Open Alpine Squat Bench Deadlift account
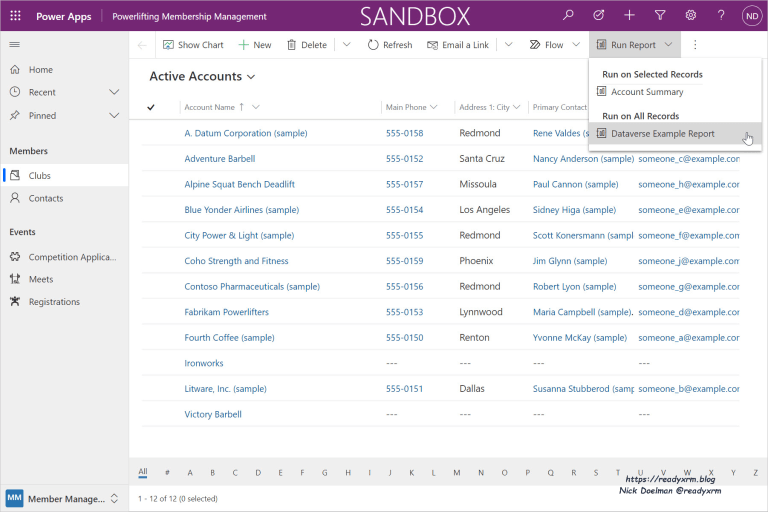Viewport: 768px width, 512px height. [x=240, y=184]
